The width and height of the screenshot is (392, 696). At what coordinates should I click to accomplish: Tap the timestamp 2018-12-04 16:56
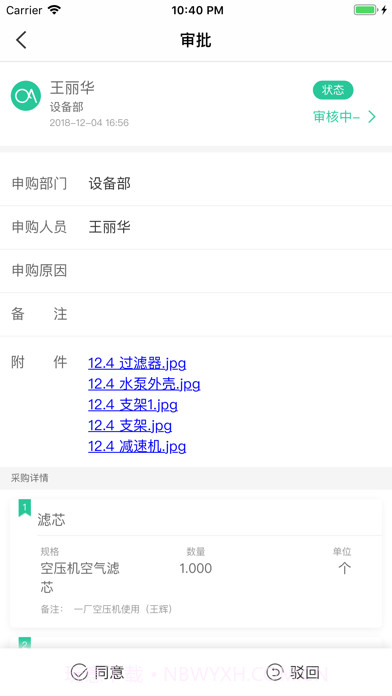pyautogui.click(x=89, y=123)
